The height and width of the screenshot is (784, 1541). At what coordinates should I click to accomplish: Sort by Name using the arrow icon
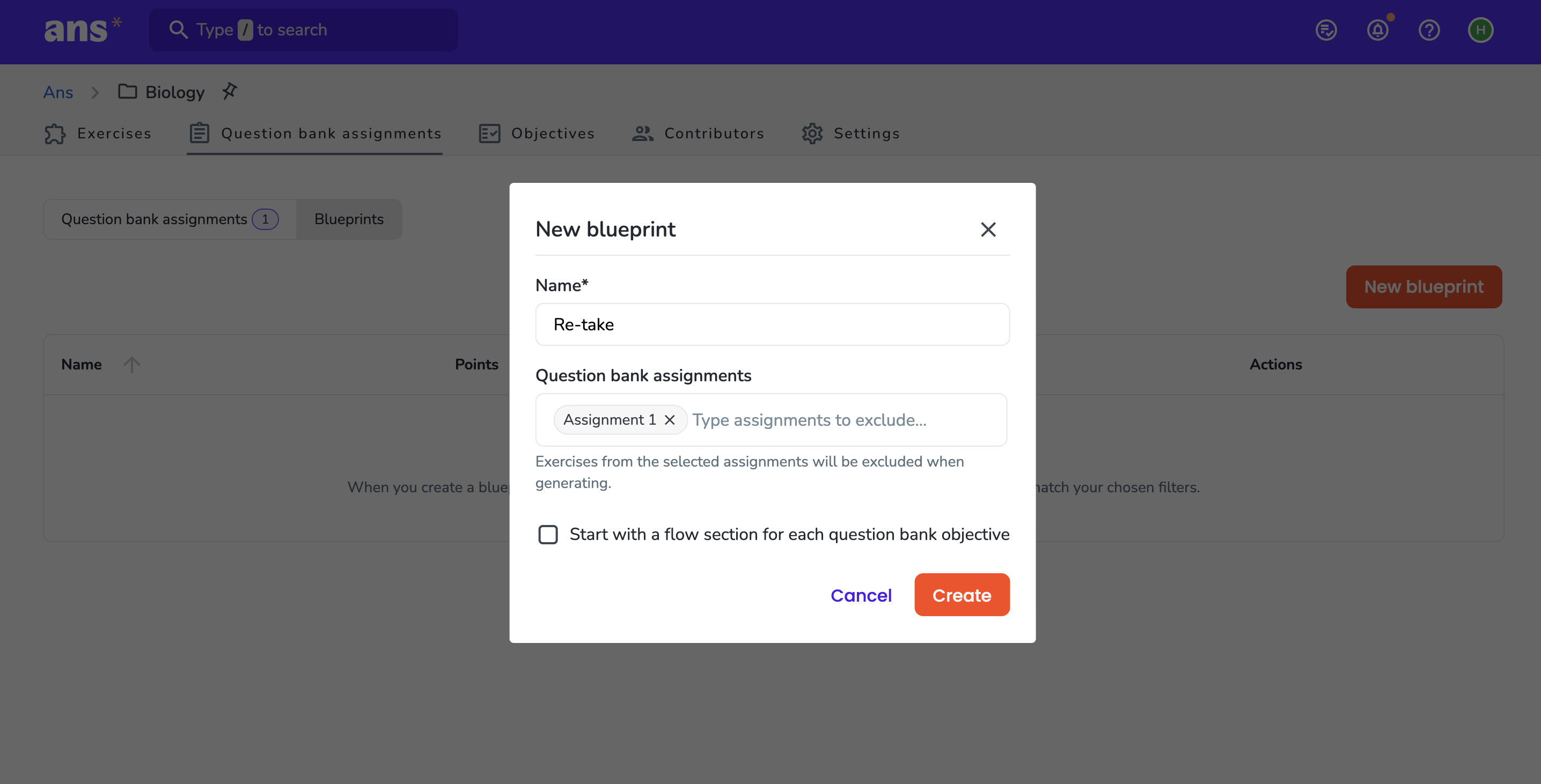[x=131, y=364]
